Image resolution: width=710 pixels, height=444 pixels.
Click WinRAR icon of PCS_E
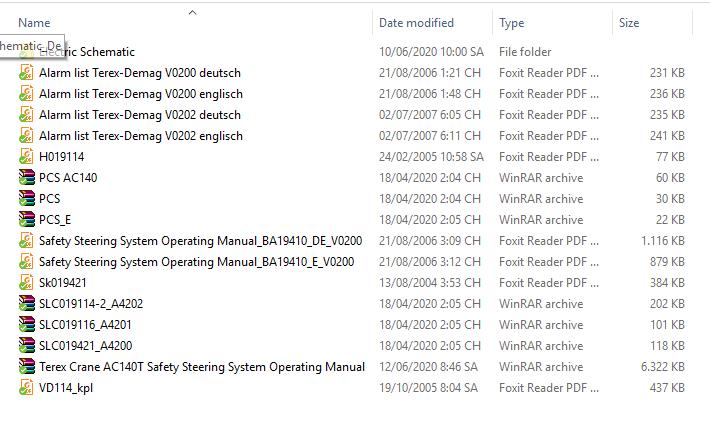click(26, 220)
